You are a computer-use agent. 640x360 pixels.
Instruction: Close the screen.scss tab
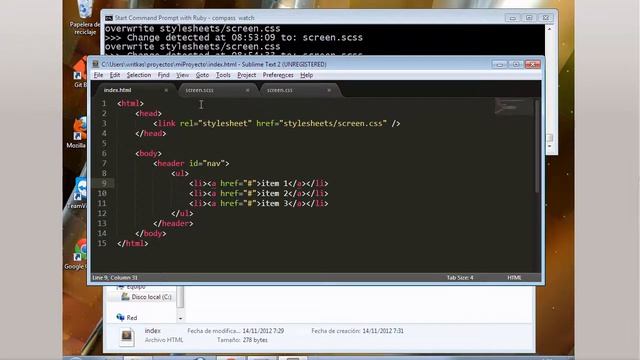point(247,90)
